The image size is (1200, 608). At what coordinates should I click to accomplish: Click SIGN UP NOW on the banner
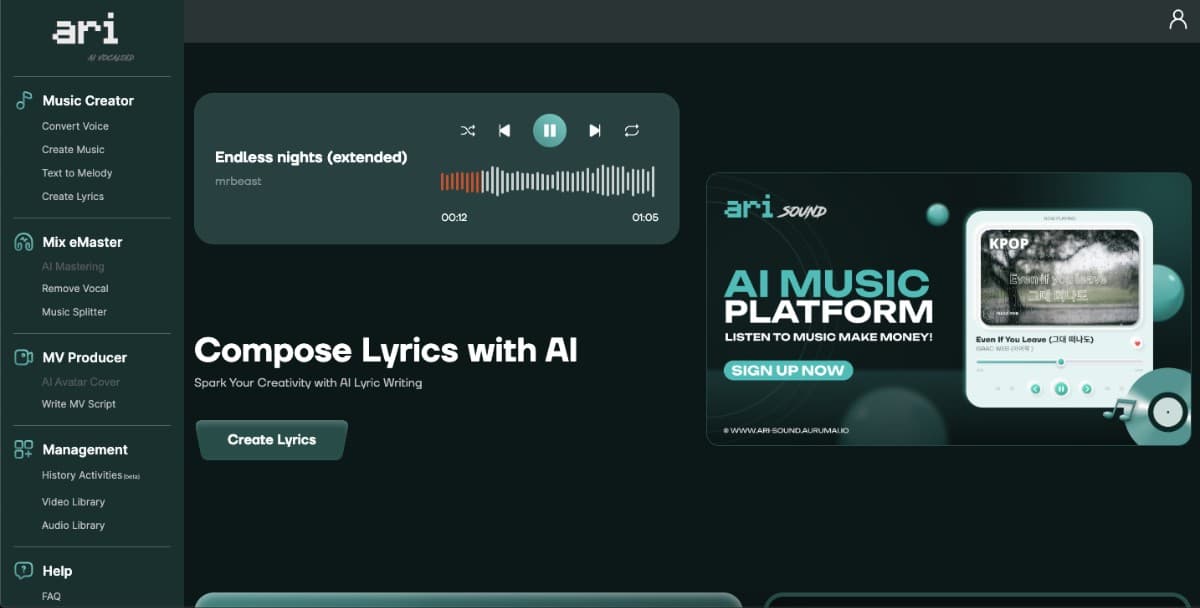(x=789, y=370)
